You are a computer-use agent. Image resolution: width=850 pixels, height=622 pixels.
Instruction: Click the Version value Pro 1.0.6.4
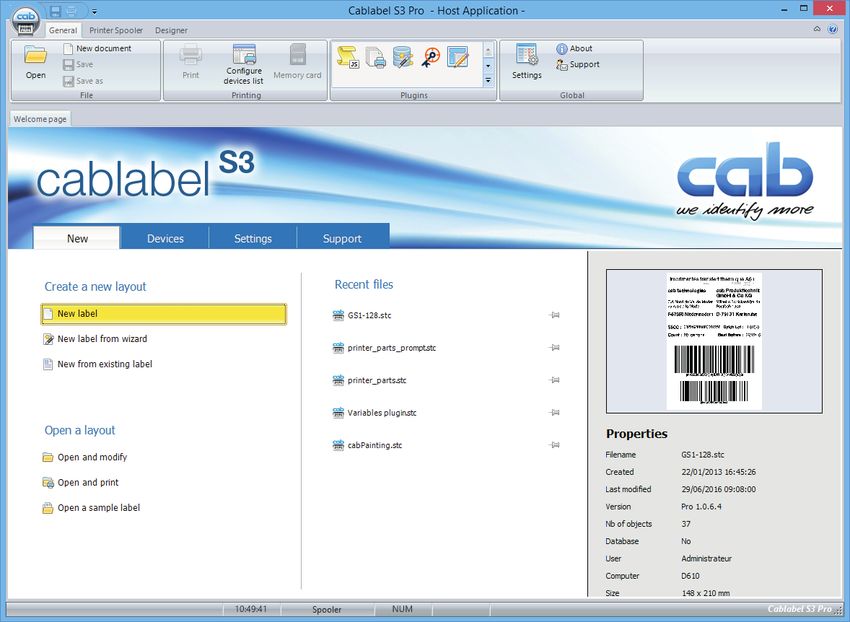701,506
